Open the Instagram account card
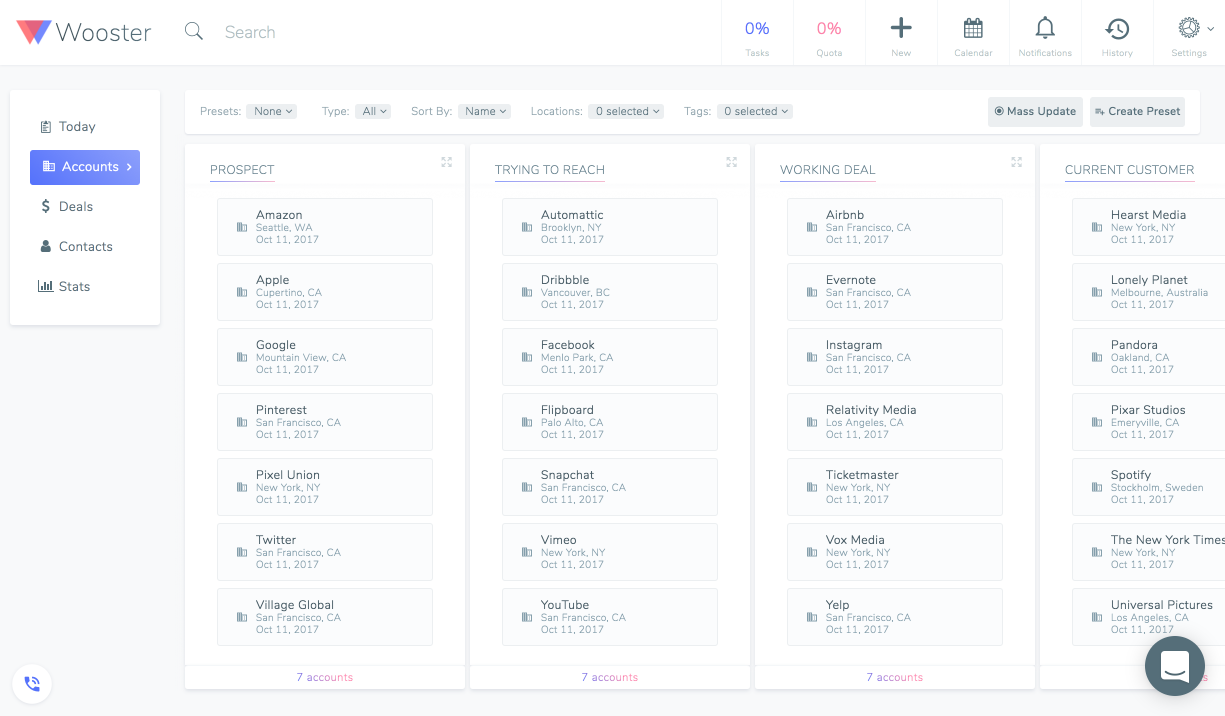1225x716 pixels. tap(895, 357)
